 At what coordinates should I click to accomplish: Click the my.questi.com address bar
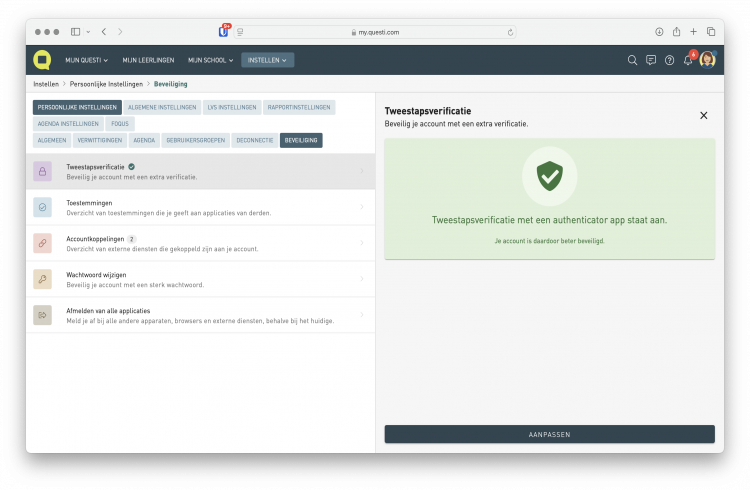pyautogui.click(x=375, y=32)
